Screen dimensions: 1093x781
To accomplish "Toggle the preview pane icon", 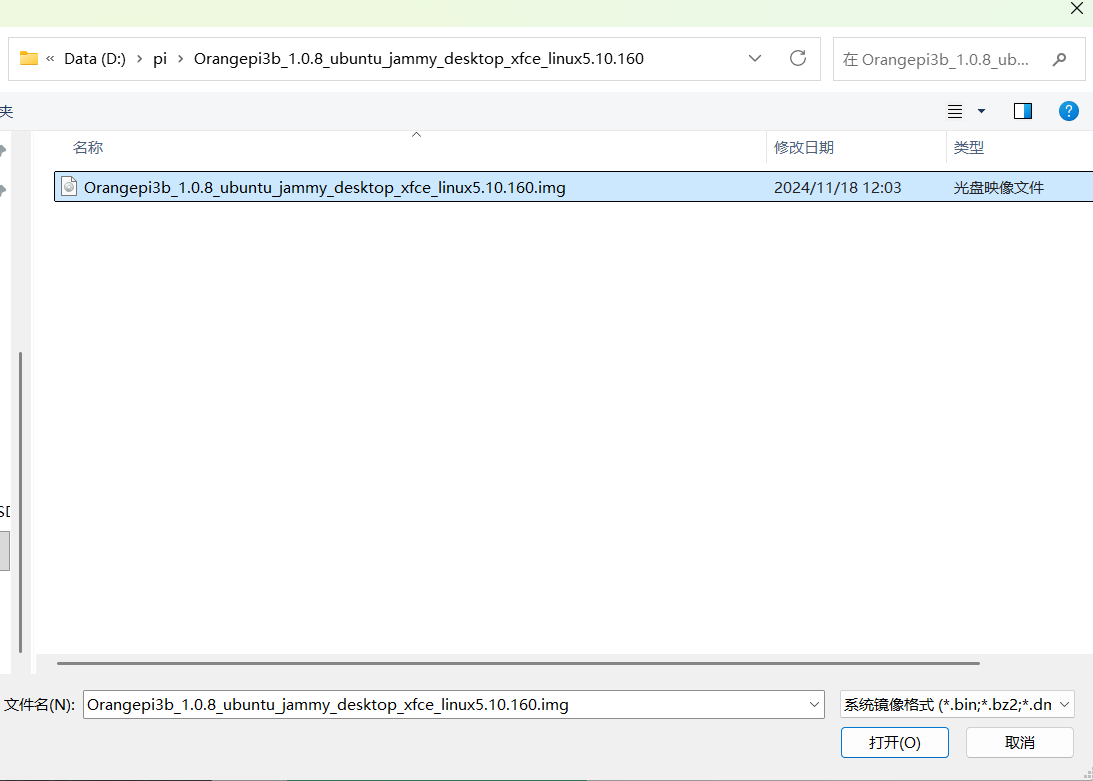I will pyautogui.click(x=1023, y=111).
